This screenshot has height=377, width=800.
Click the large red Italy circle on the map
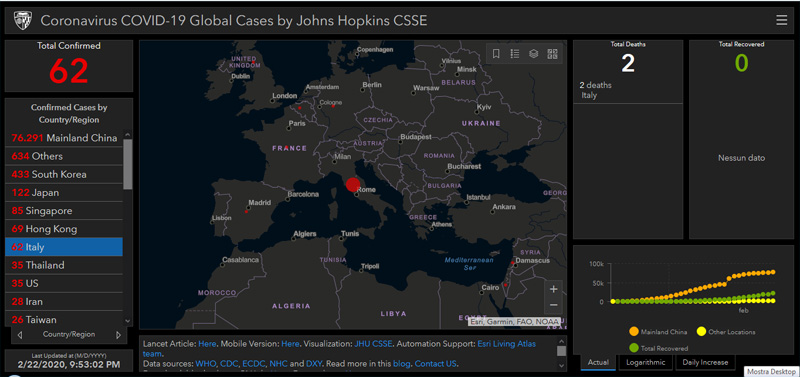pos(353,184)
